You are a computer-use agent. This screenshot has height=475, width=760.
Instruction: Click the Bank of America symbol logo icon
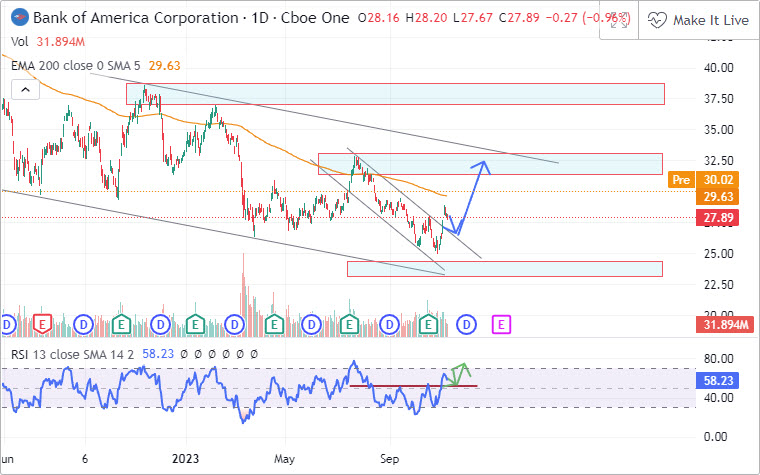pos(17,19)
